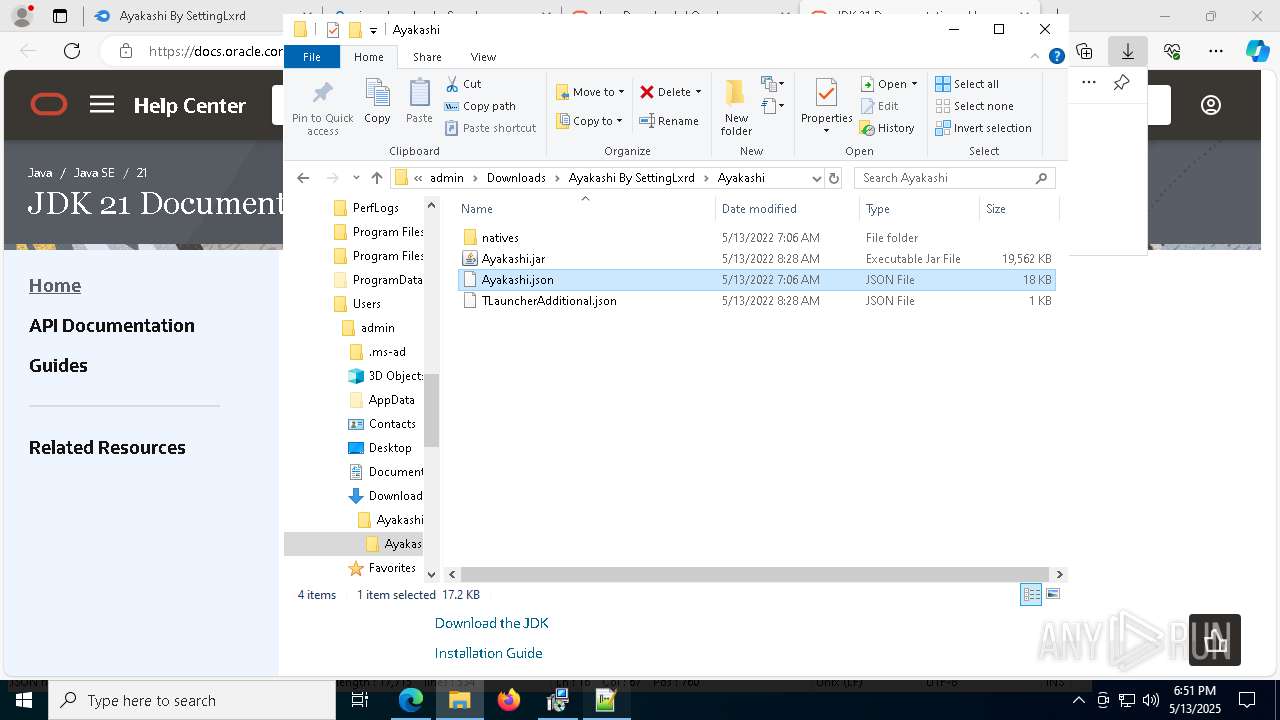
Task: Click Select none in the ribbon
Action: [x=974, y=106]
